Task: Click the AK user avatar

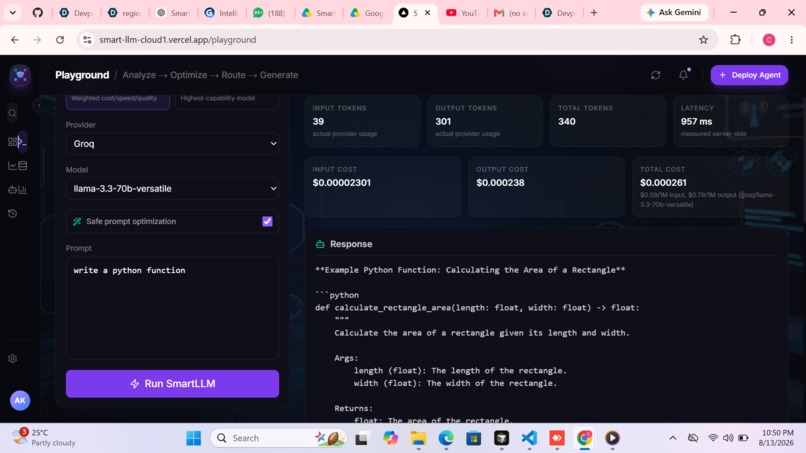Action: [20, 400]
